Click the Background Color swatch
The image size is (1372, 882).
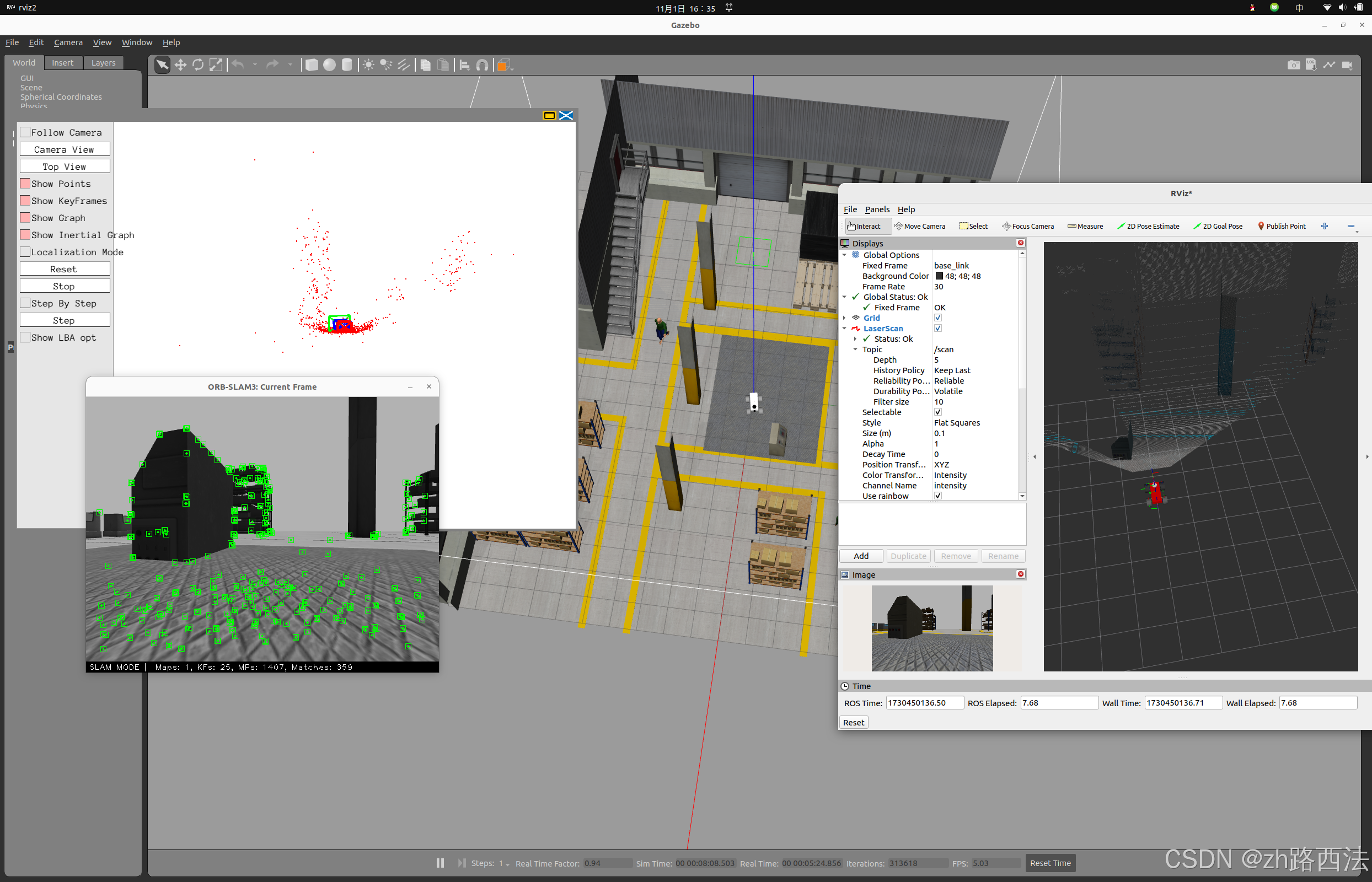pyautogui.click(x=940, y=276)
